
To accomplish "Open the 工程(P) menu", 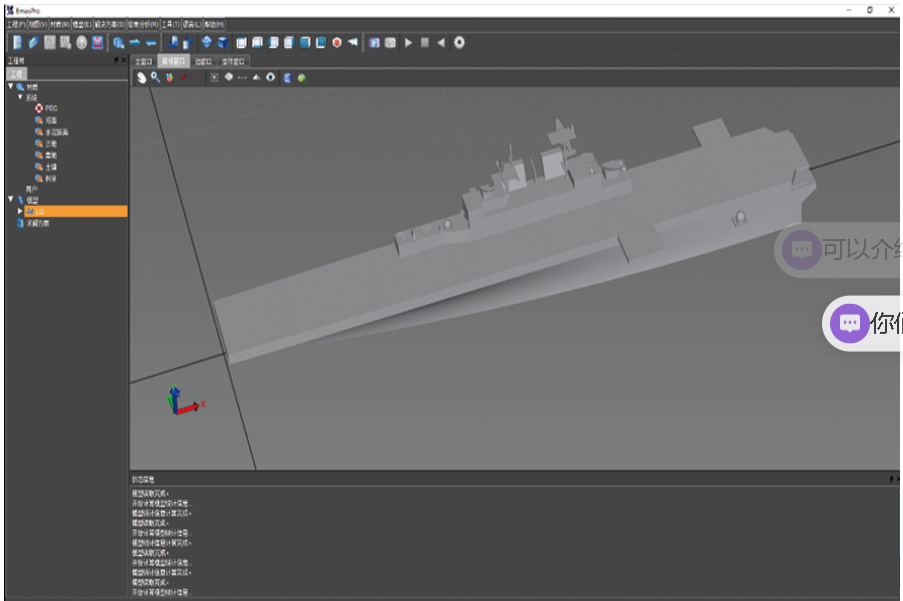I will [x=16, y=24].
